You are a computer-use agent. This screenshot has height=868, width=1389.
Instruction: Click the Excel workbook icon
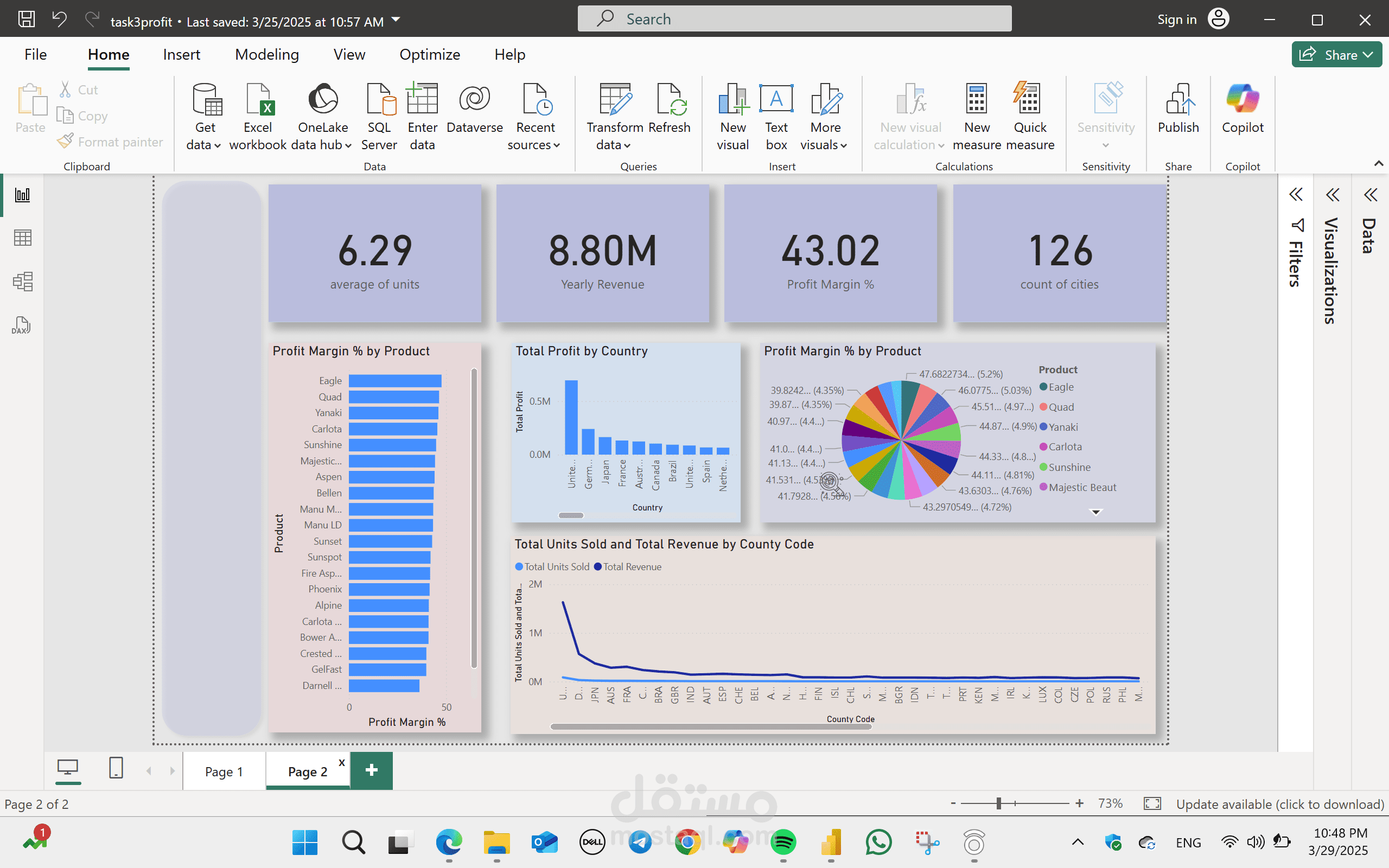pyautogui.click(x=258, y=100)
